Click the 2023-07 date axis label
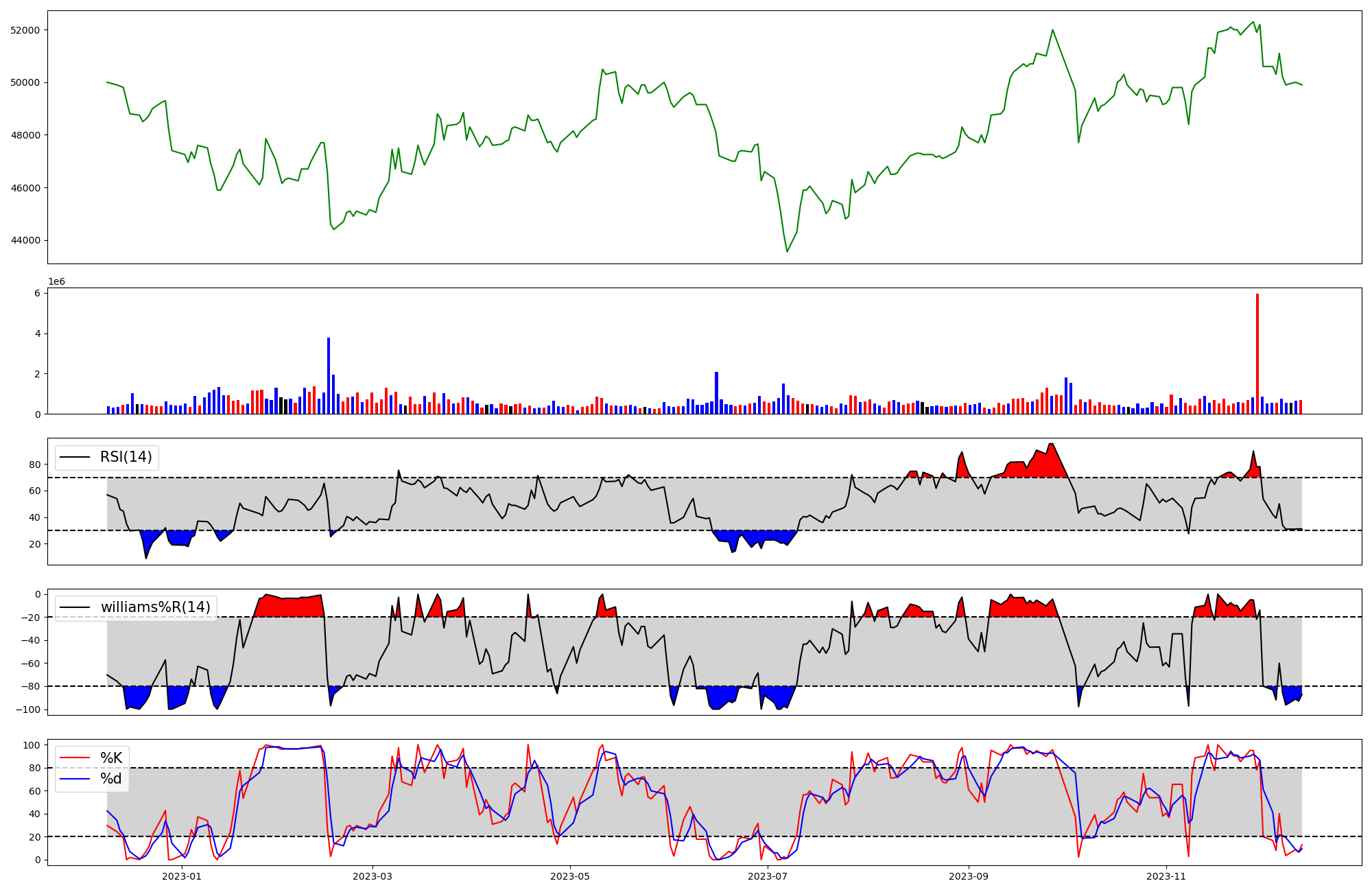The width and height of the screenshot is (1372, 892). [768, 876]
